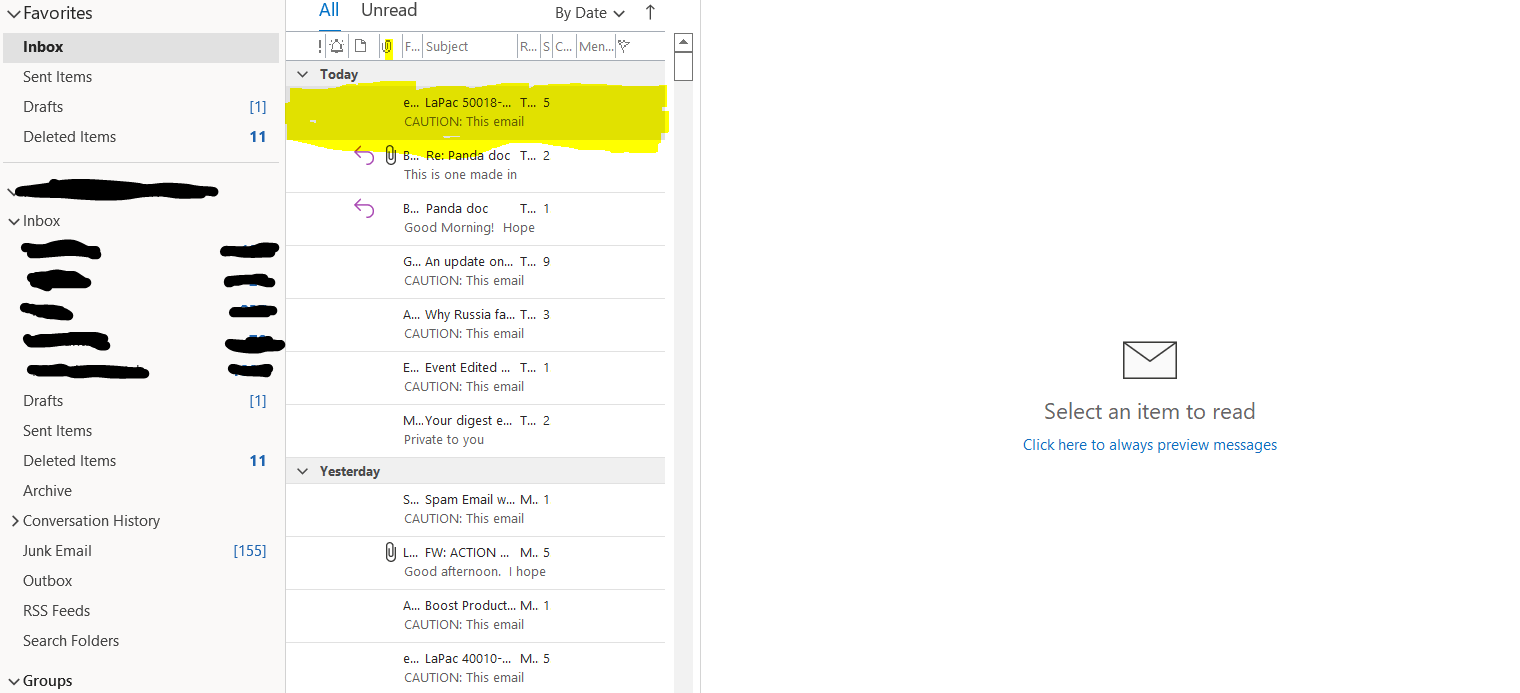Sort by the Attachment paperclip column header
1520x693 pixels.
387,46
